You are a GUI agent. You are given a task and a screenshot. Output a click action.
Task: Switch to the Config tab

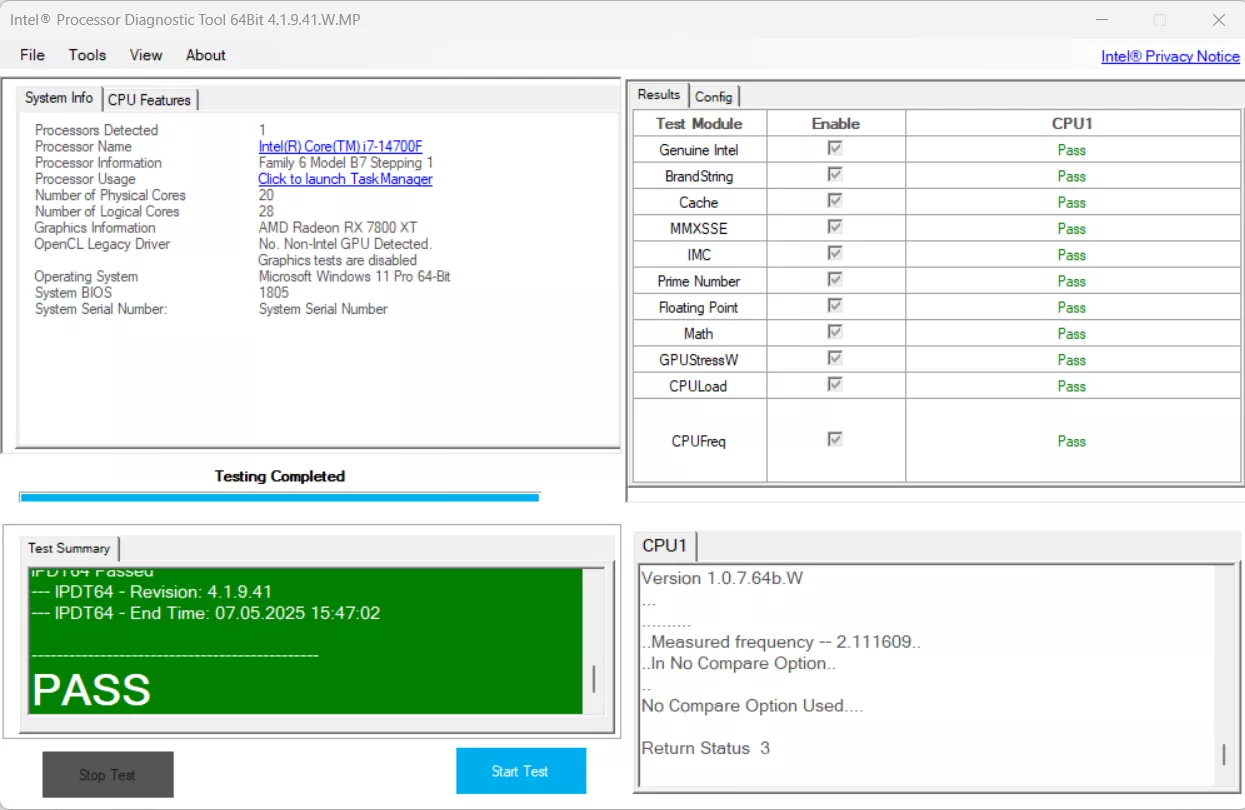tap(714, 96)
